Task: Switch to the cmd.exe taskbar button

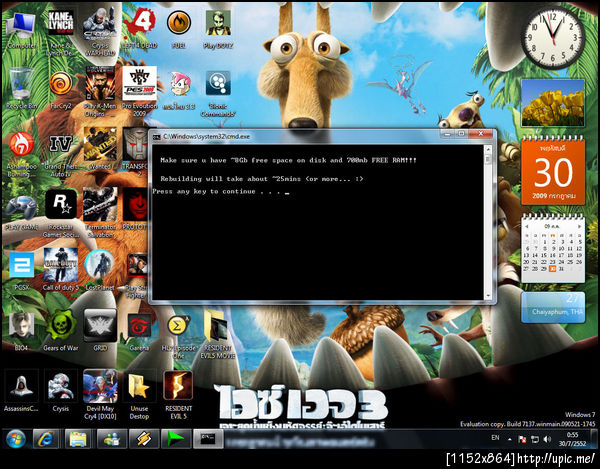Action: pyautogui.click(x=208, y=439)
